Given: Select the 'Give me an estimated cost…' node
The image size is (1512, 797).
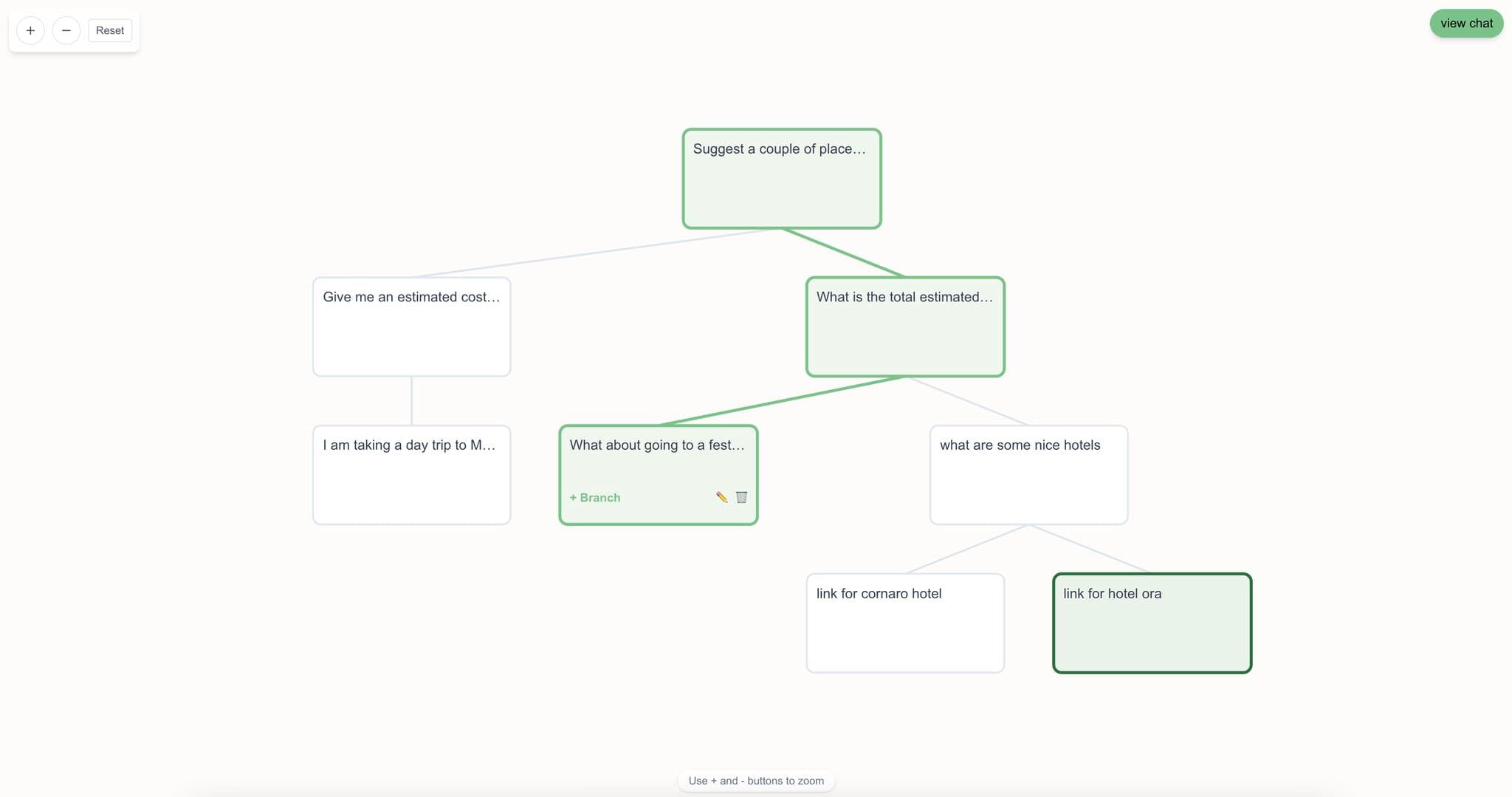Looking at the screenshot, I should point(411,326).
